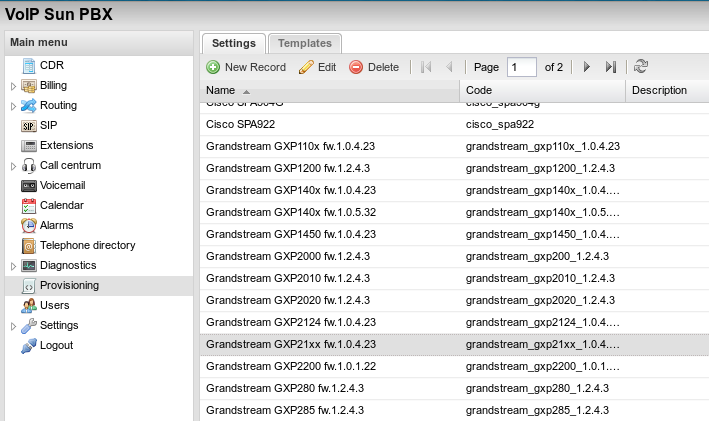Sort by Description column header

(x=667, y=90)
